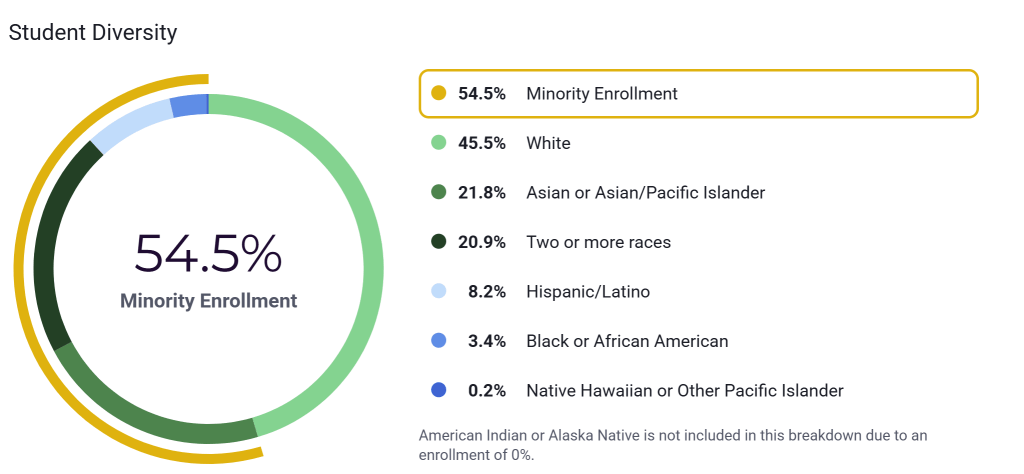Select the highlighted Minority Enrollment legend row
1024x474 pixels.
(697, 94)
